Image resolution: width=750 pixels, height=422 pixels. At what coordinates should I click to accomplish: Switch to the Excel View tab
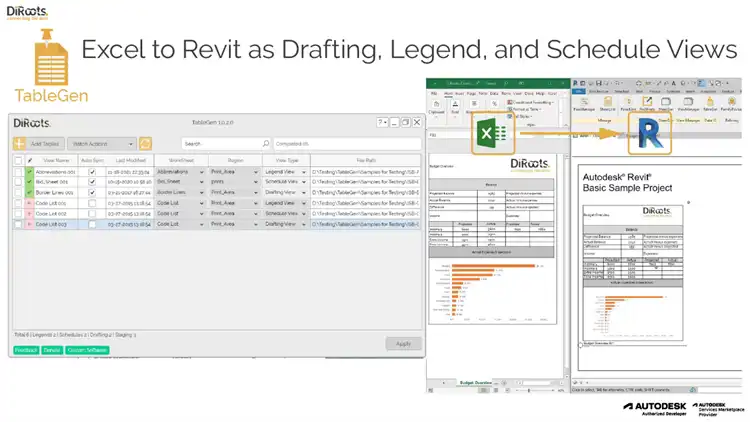pyautogui.click(x=517, y=93)
